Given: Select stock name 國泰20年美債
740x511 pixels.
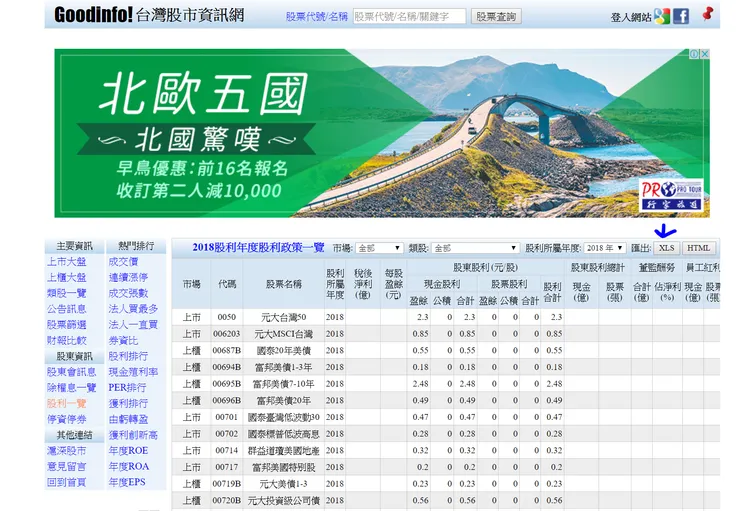Looking at the screenshot, I should 284,351.
